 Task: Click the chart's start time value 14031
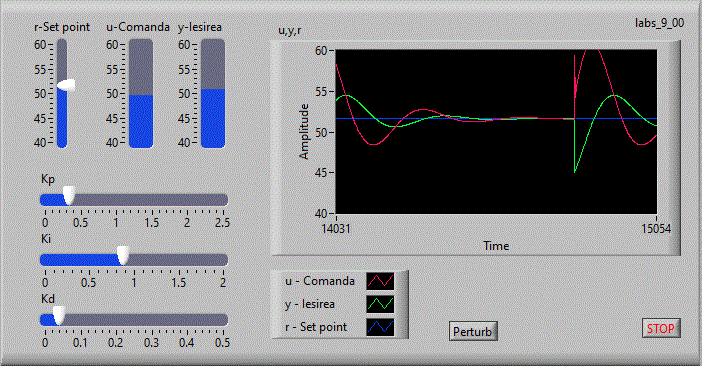click(x=336, y=229)
